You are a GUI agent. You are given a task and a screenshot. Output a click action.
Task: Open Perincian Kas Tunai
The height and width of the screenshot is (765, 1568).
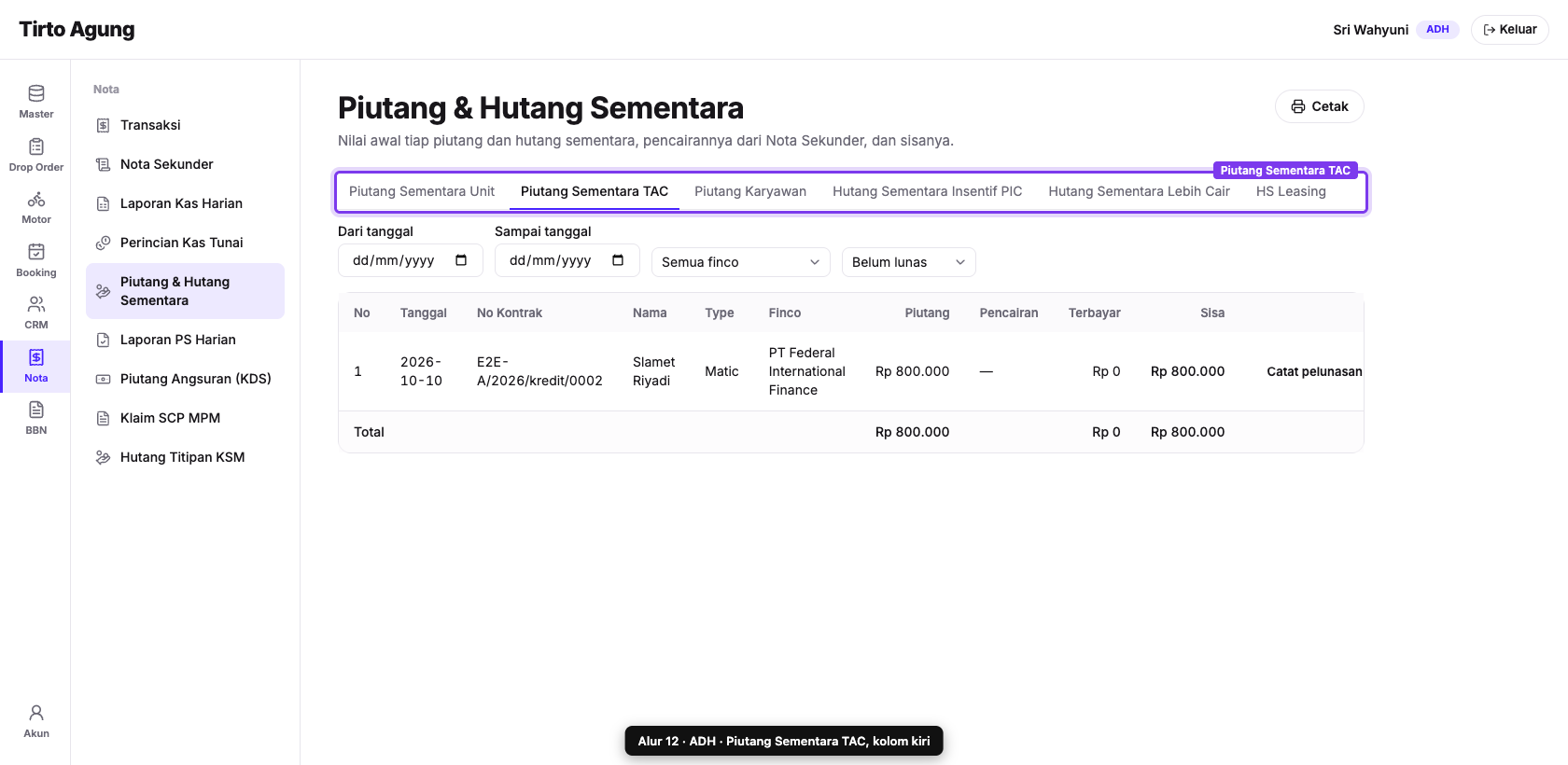[x=185, y=243]
